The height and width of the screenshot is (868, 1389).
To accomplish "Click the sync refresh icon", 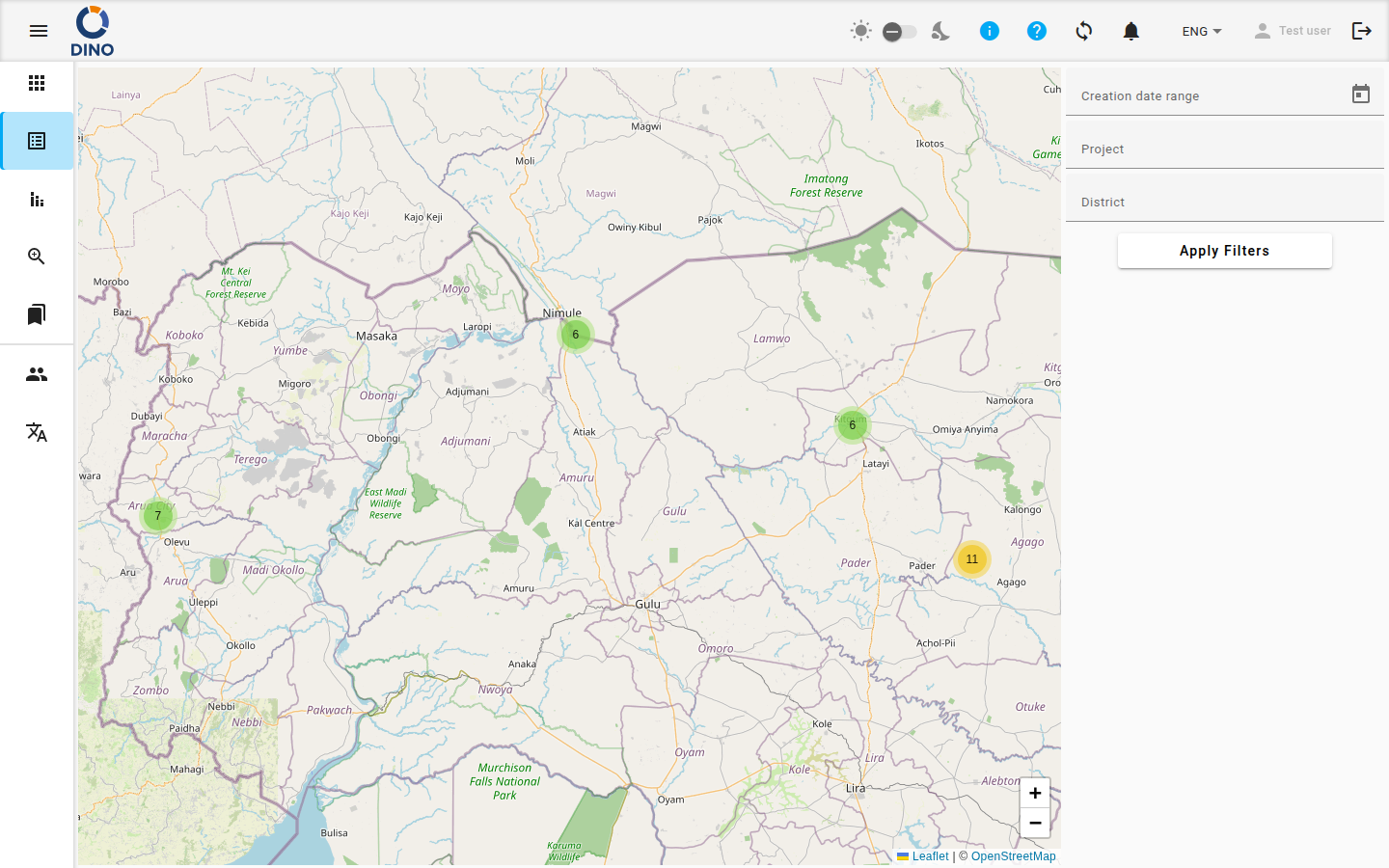I will (x=1084, y=31).
